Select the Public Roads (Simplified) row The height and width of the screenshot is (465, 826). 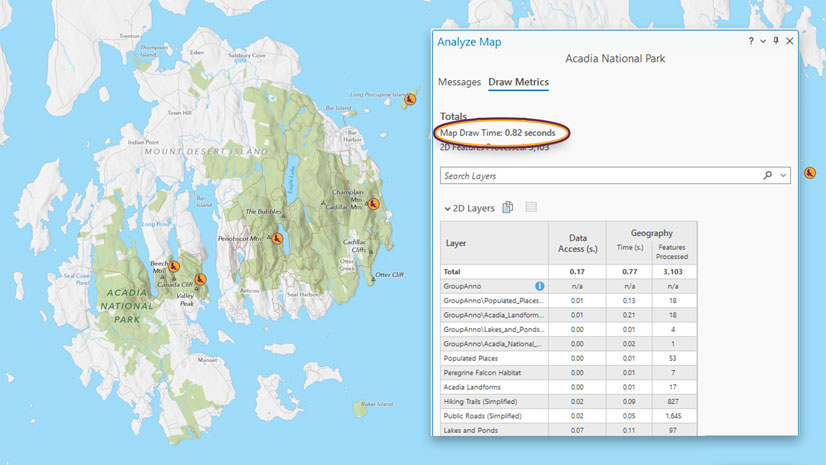[x=568, y=415]
